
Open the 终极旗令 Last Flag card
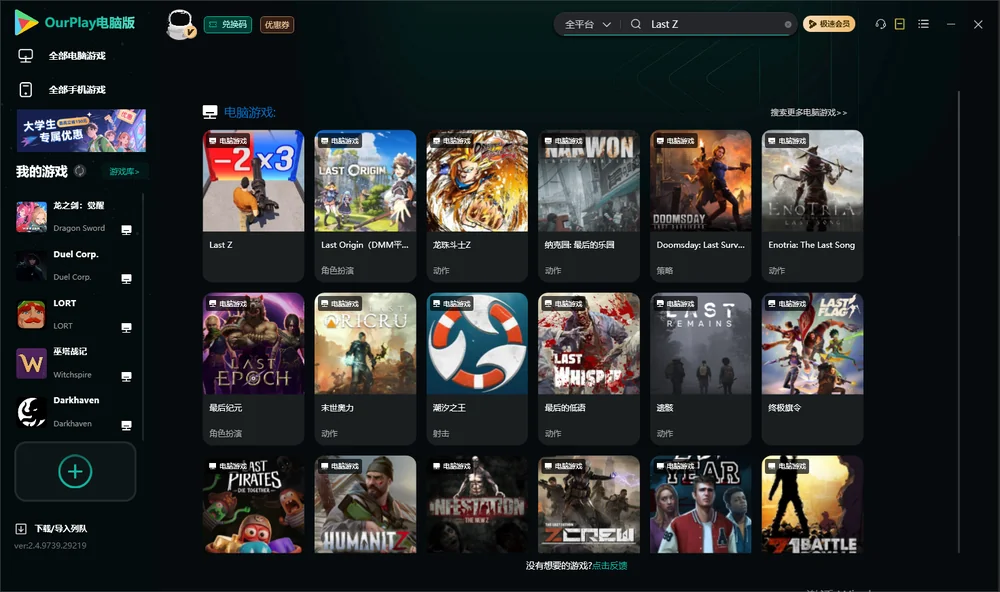[812, 369]
